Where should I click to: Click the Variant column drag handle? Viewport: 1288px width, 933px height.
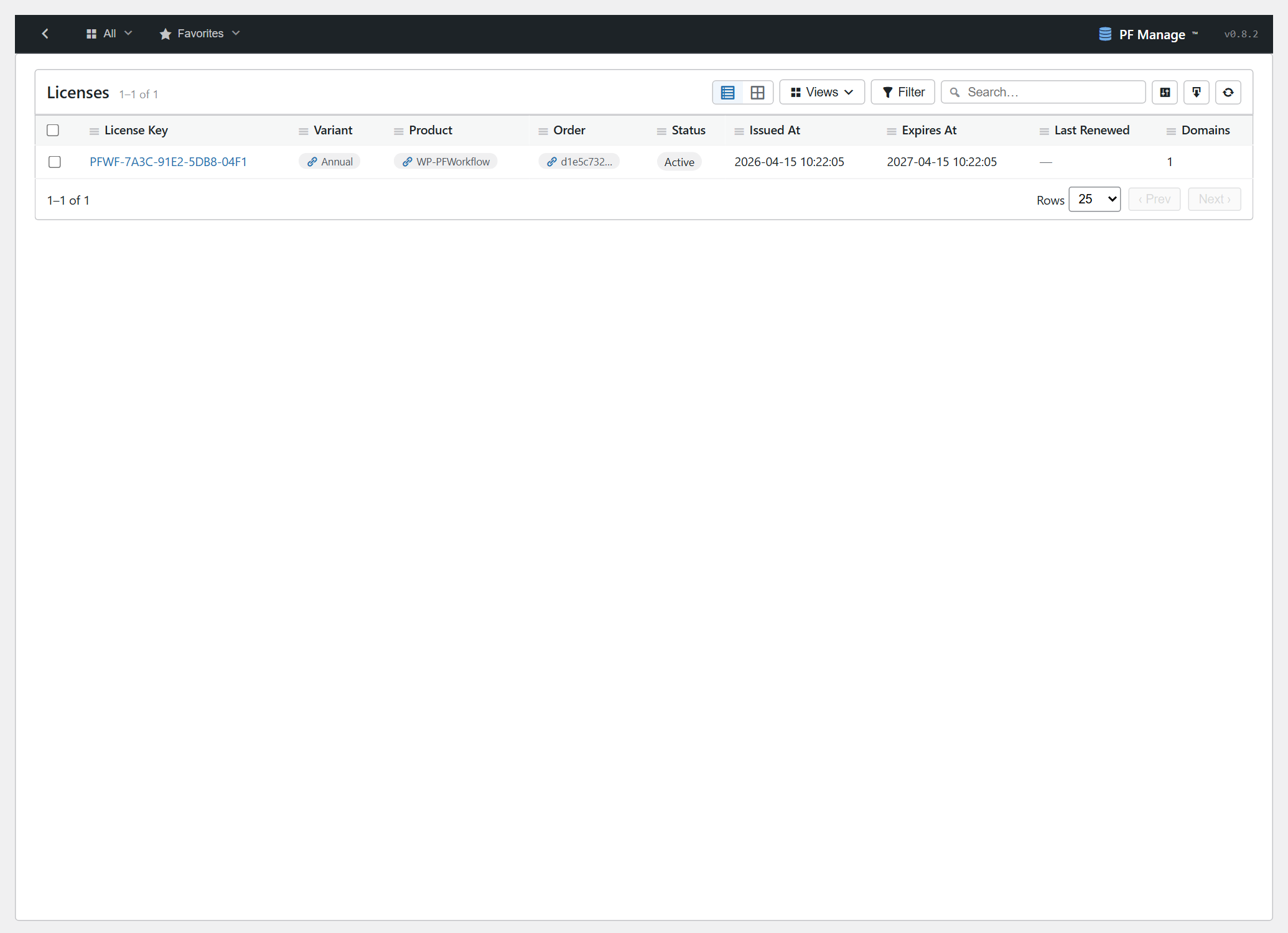[304, 131]
